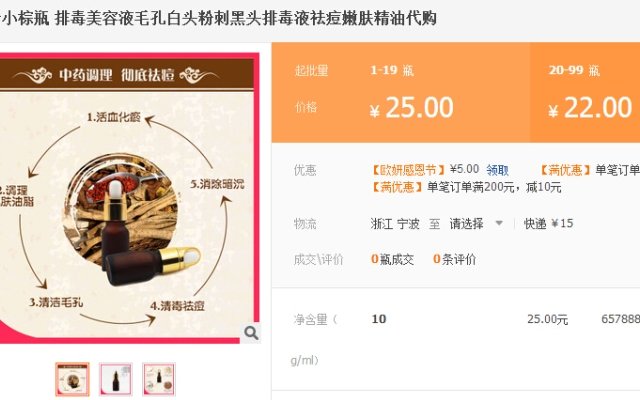Click the magnifier zoom icon on product image
640x400 pixels.
click(x=251, y=333)
